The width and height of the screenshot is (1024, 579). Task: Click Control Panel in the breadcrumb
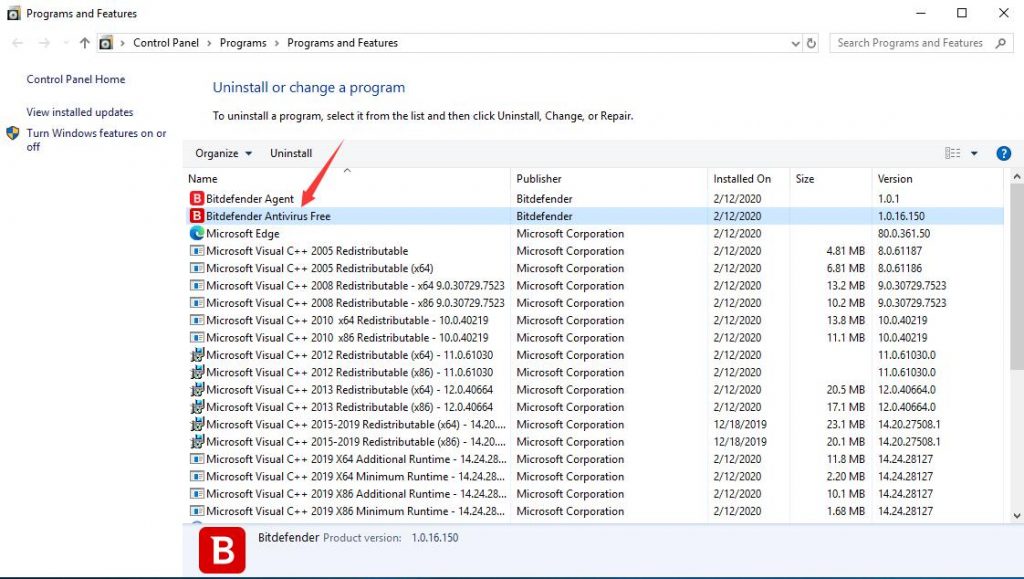[x=166, y=43]
